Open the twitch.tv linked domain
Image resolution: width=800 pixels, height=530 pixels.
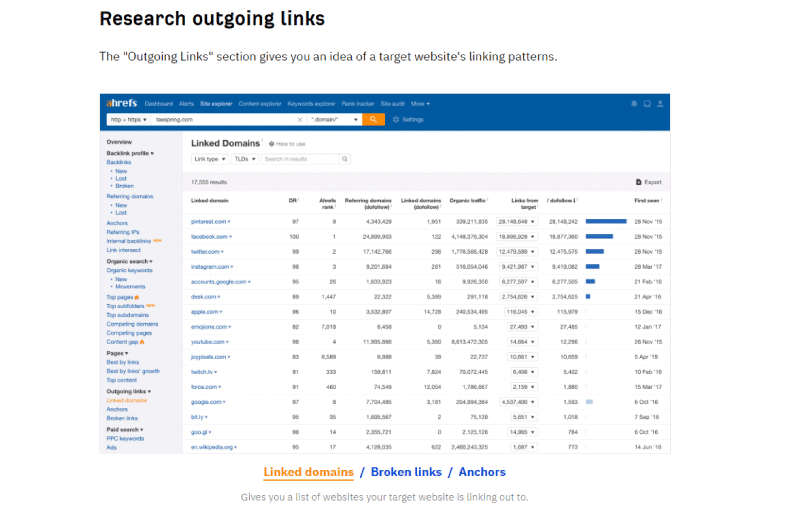(x=202, y=372)
